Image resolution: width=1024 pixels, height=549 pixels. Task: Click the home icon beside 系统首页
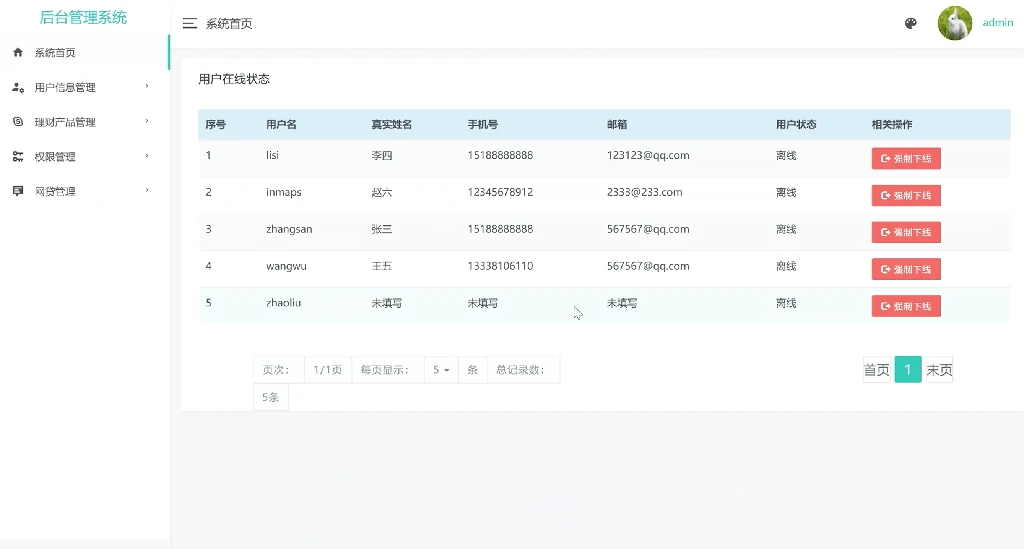pos(18,53)
